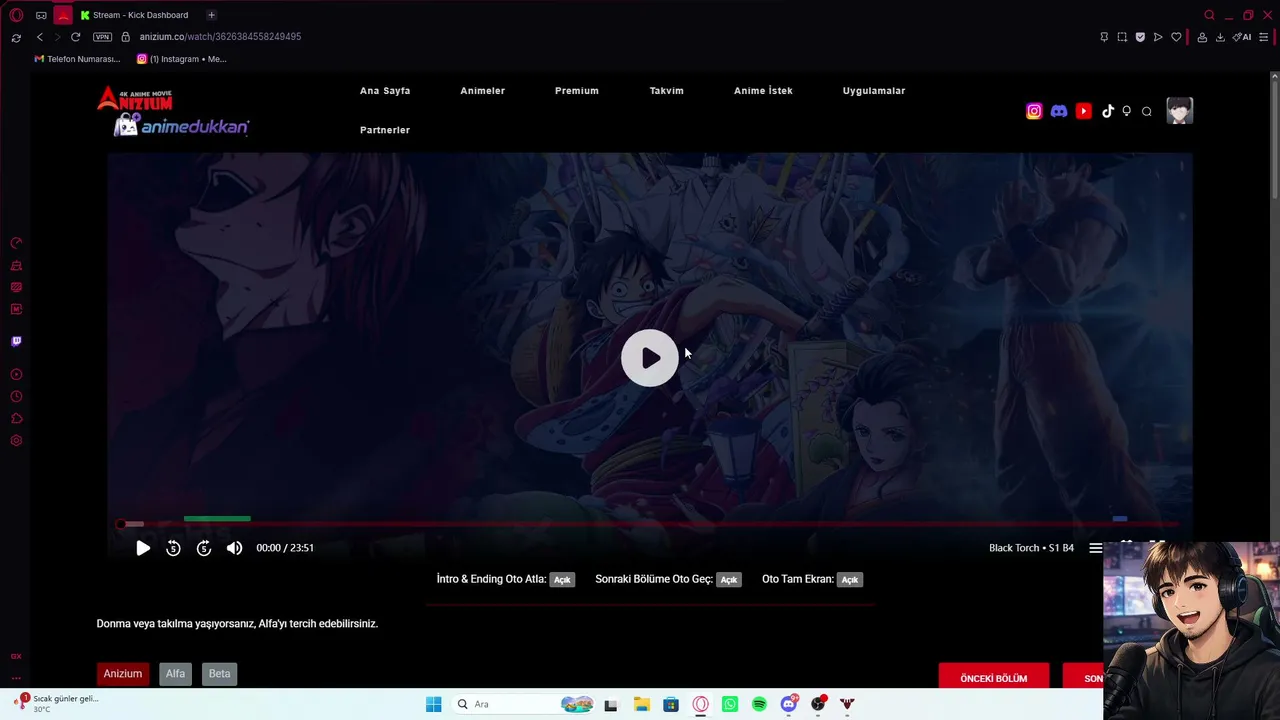Open the Premium page
Viewport: 1280px width, 720px height.
coord(577,91)
